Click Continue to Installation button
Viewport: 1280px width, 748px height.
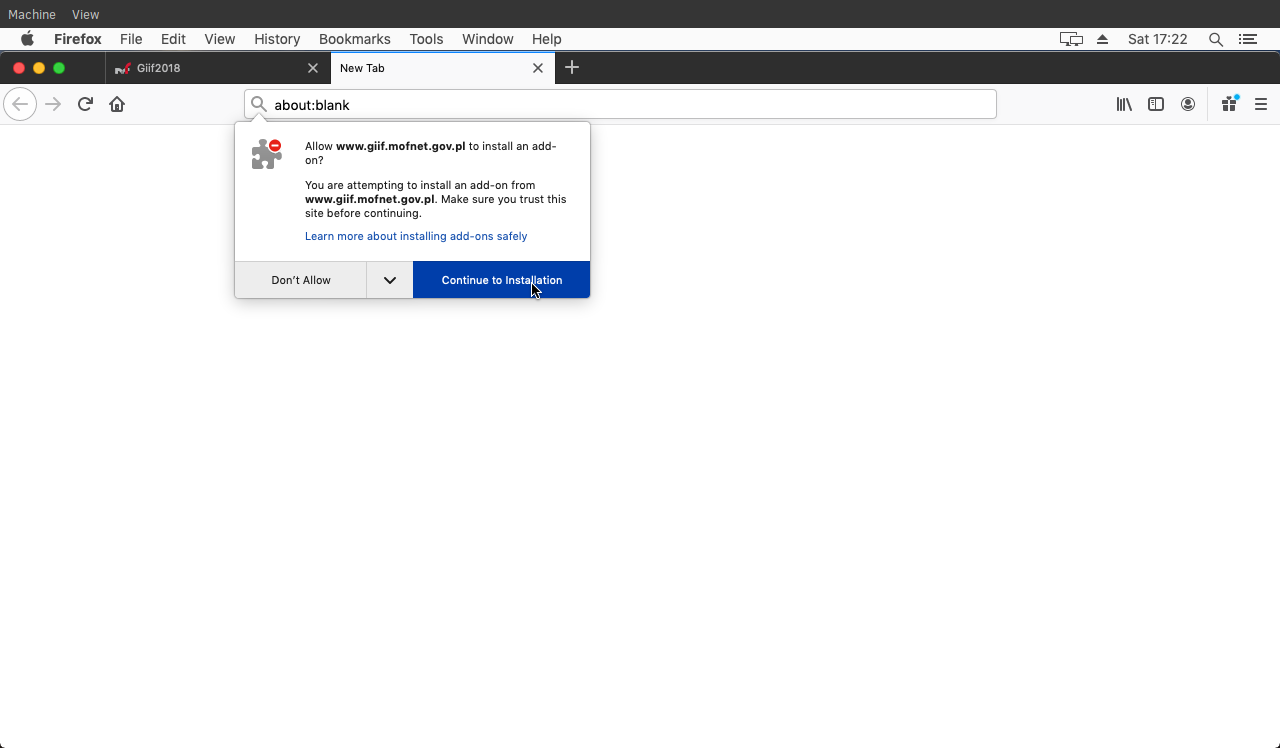click(501, 280)
